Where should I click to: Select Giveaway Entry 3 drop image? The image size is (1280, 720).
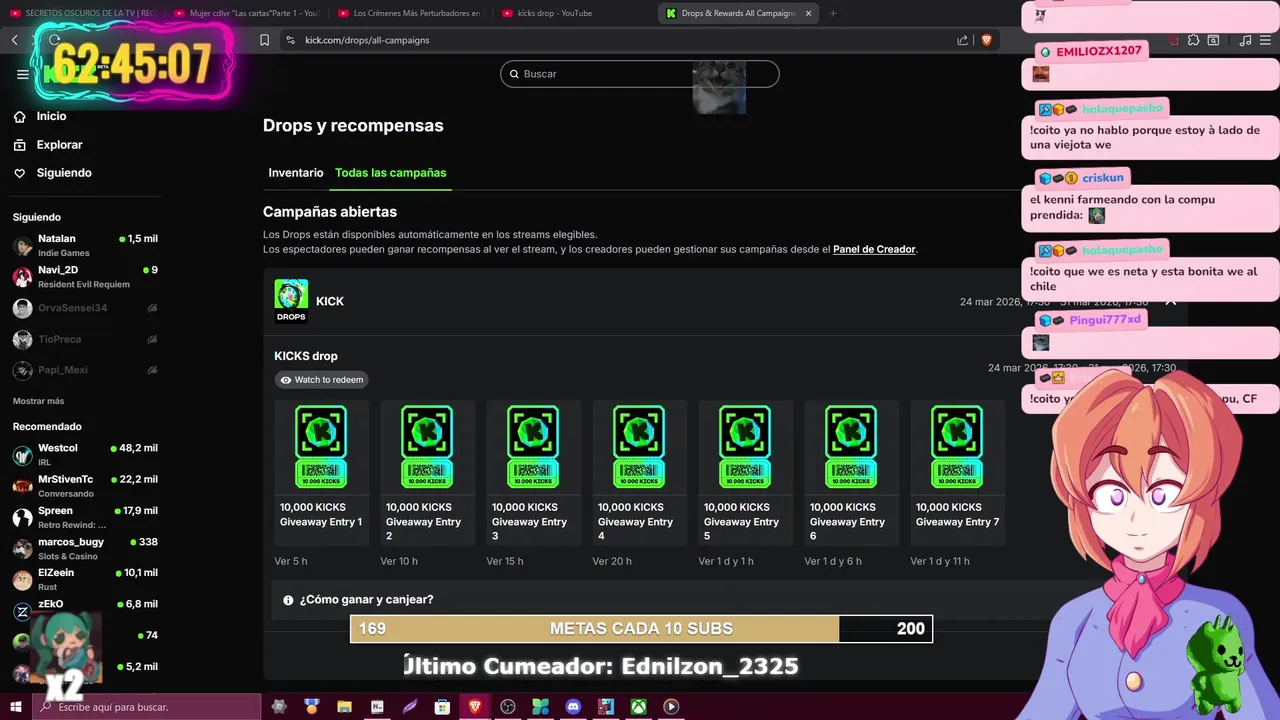533,446
